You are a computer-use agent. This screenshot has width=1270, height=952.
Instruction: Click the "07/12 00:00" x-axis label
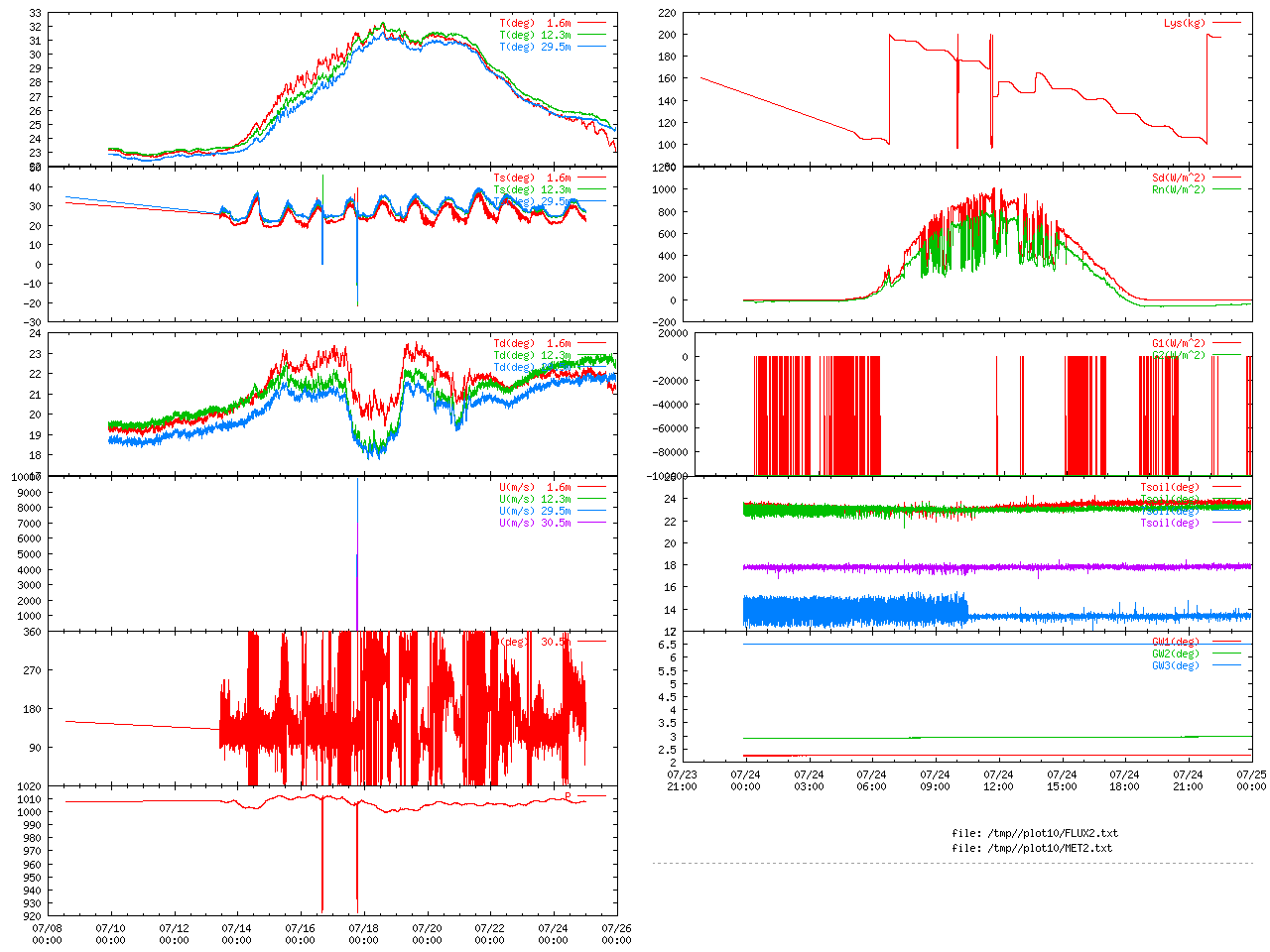[x=174, y=935]
